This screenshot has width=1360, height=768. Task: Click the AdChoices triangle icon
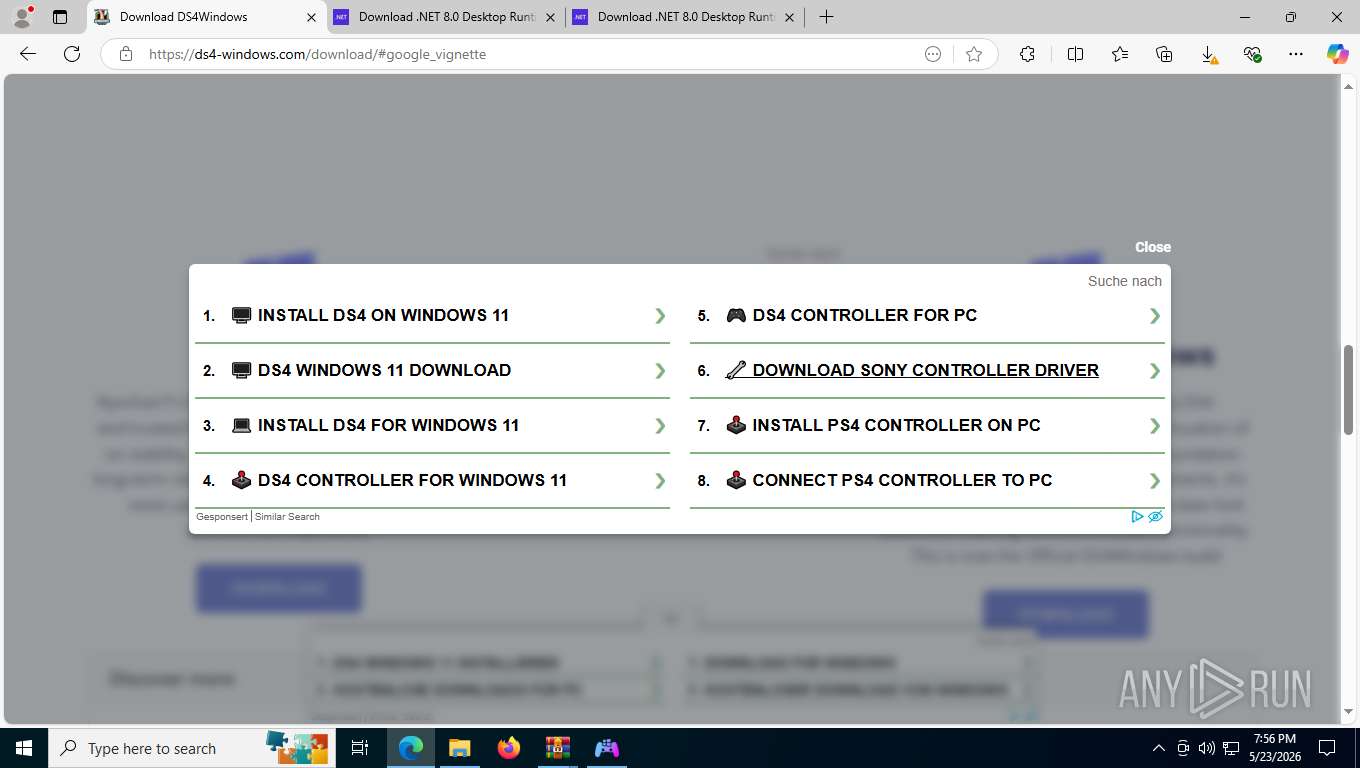tap(1137, 517)
